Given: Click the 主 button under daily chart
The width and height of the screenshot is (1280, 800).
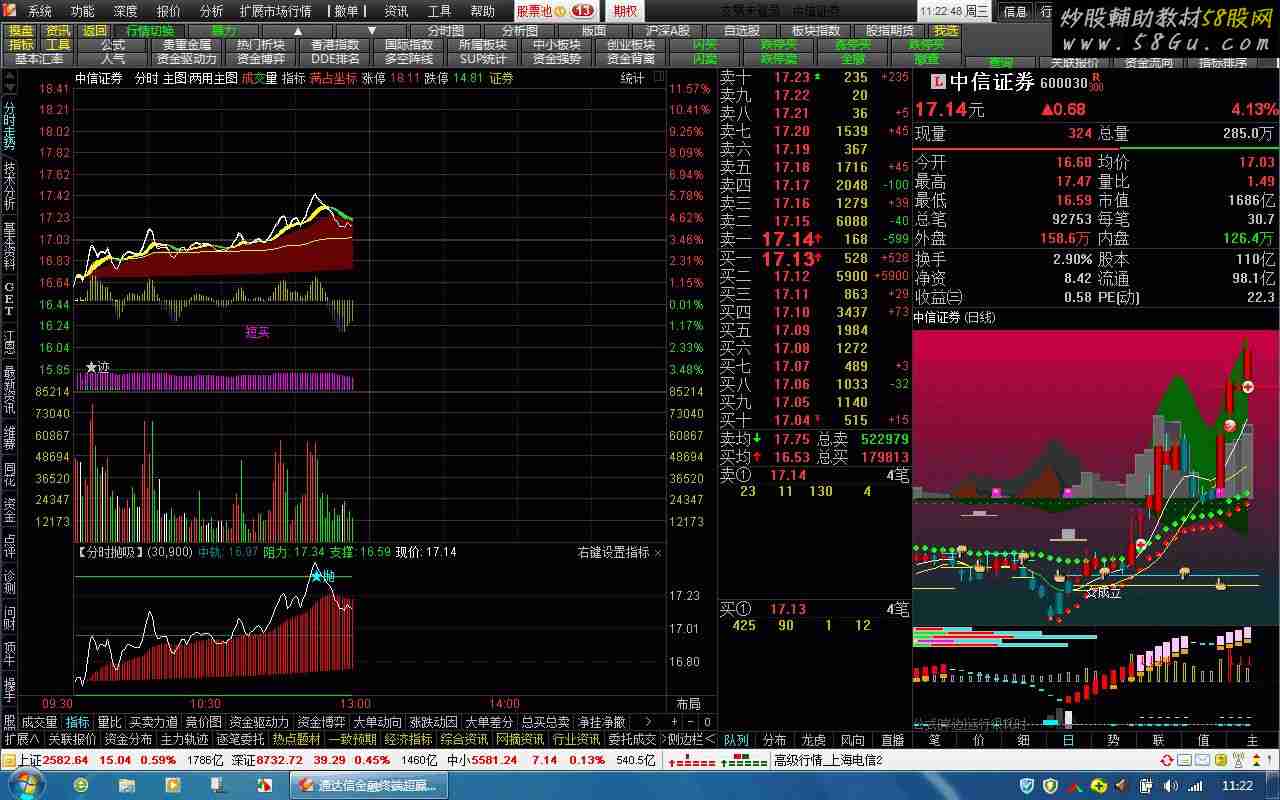Looking at the screenshot, I should coord(1252,740).
